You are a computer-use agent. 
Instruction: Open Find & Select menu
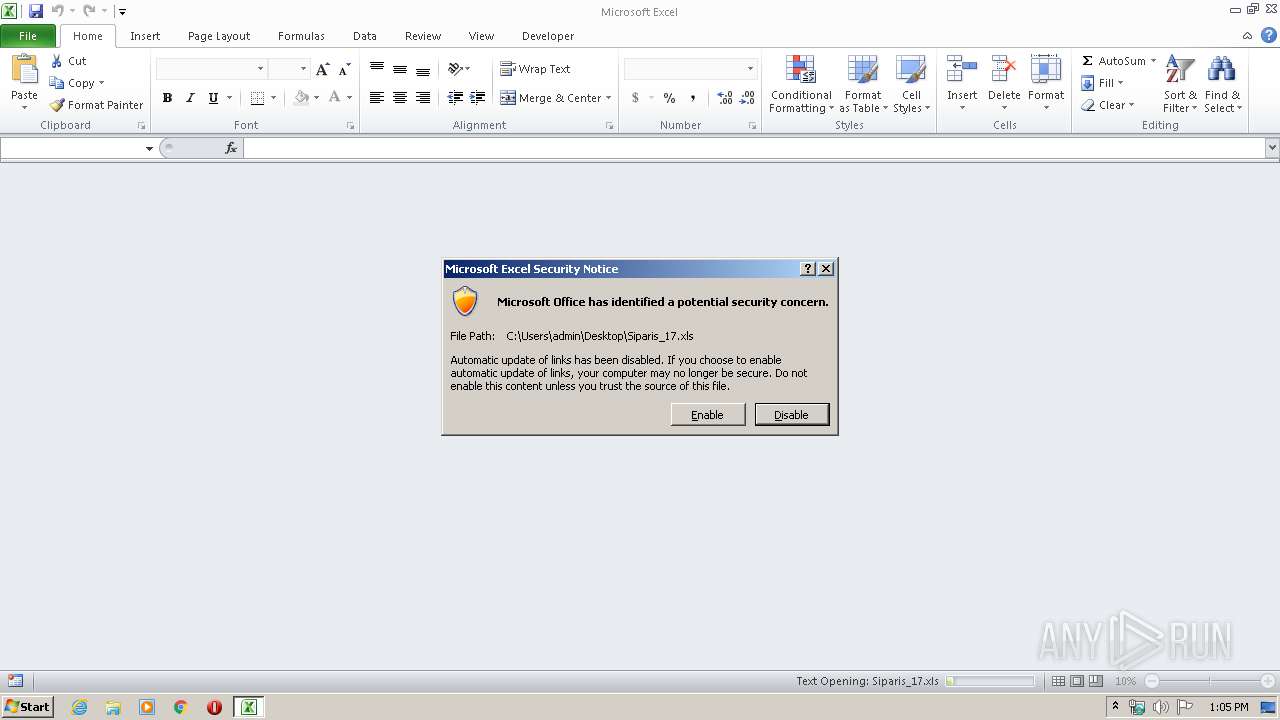click(1222, 85)
